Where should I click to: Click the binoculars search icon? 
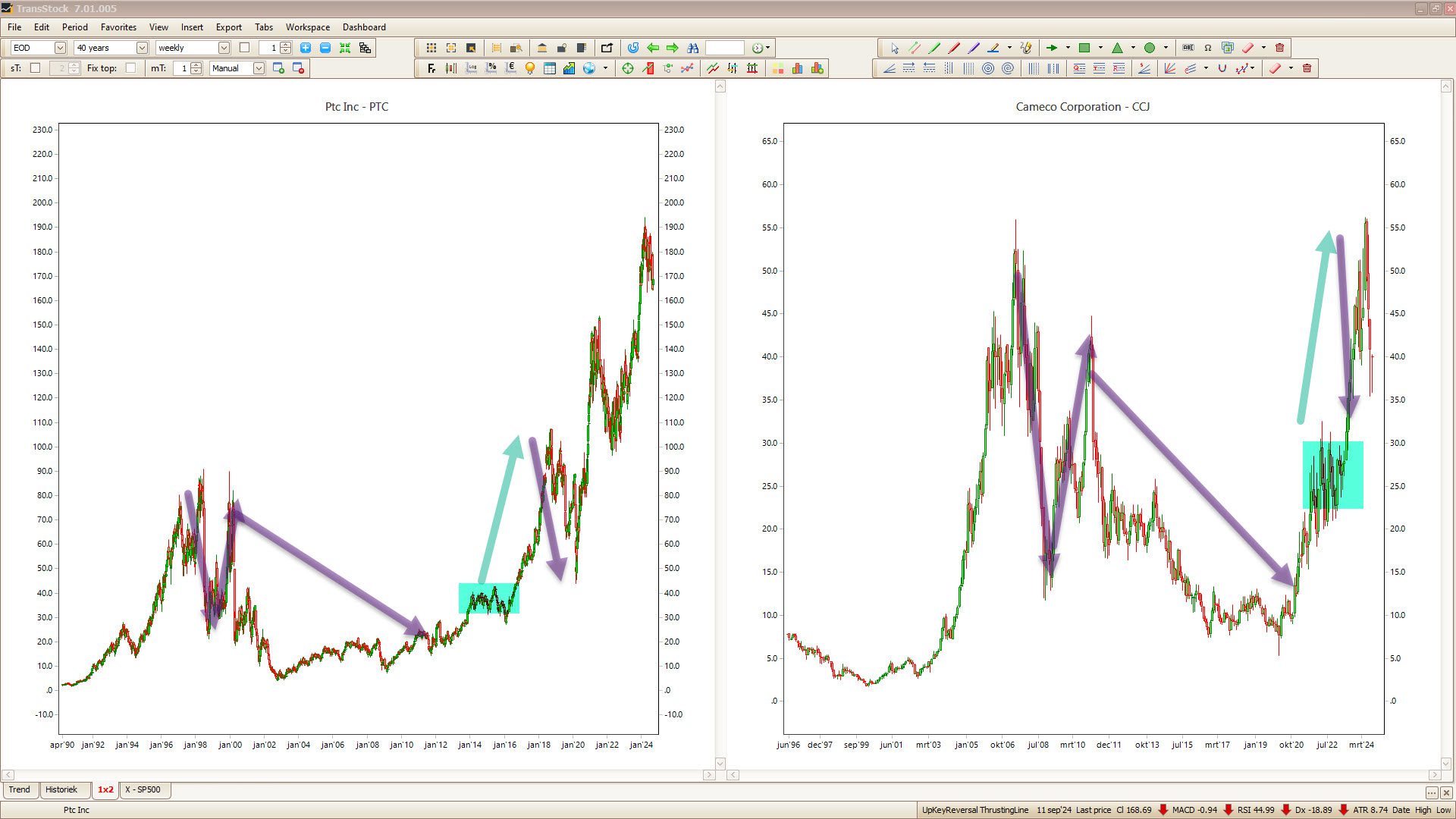click(692, 48)
